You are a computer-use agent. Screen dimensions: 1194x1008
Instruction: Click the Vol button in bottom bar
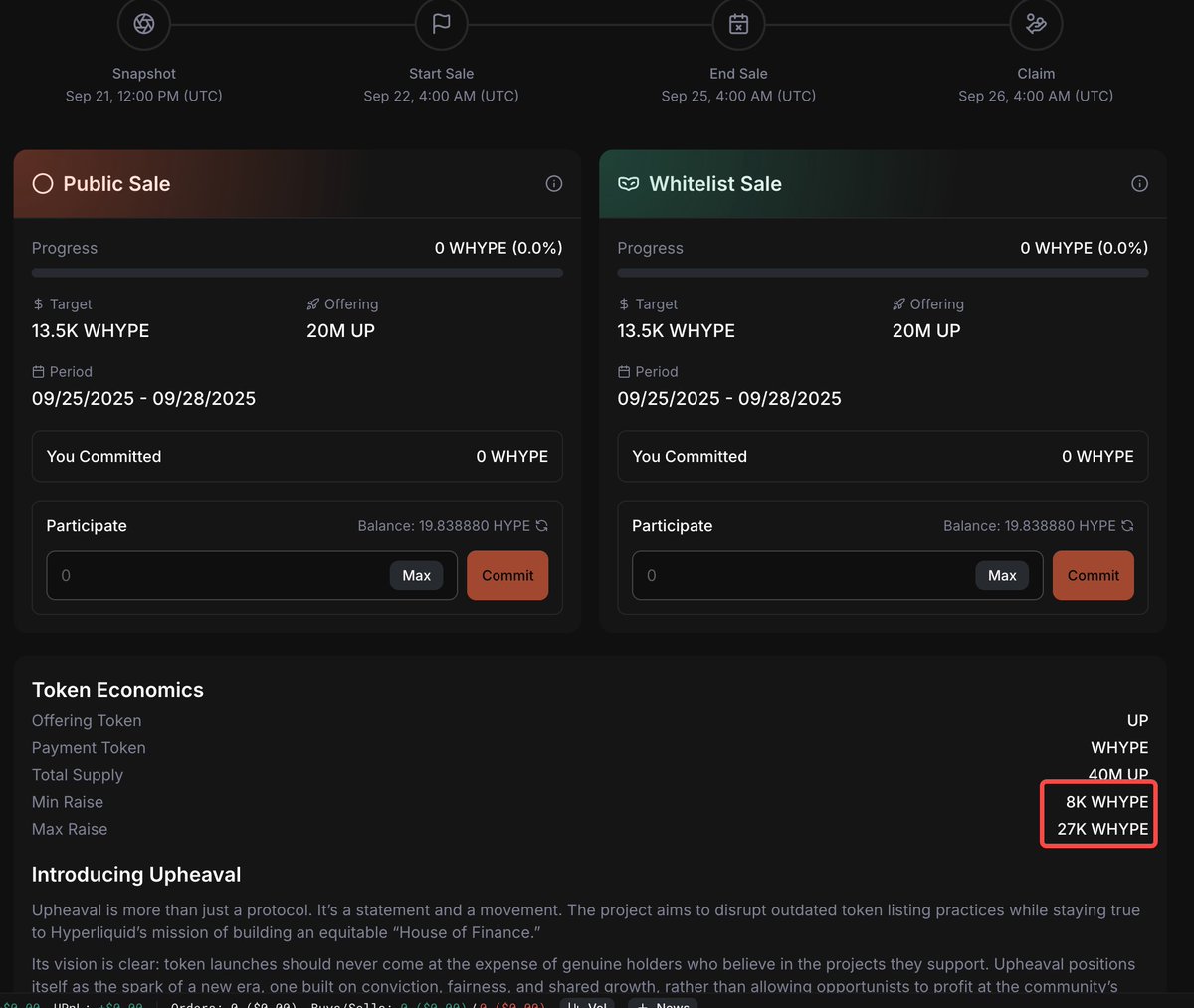coord(587,1003)
